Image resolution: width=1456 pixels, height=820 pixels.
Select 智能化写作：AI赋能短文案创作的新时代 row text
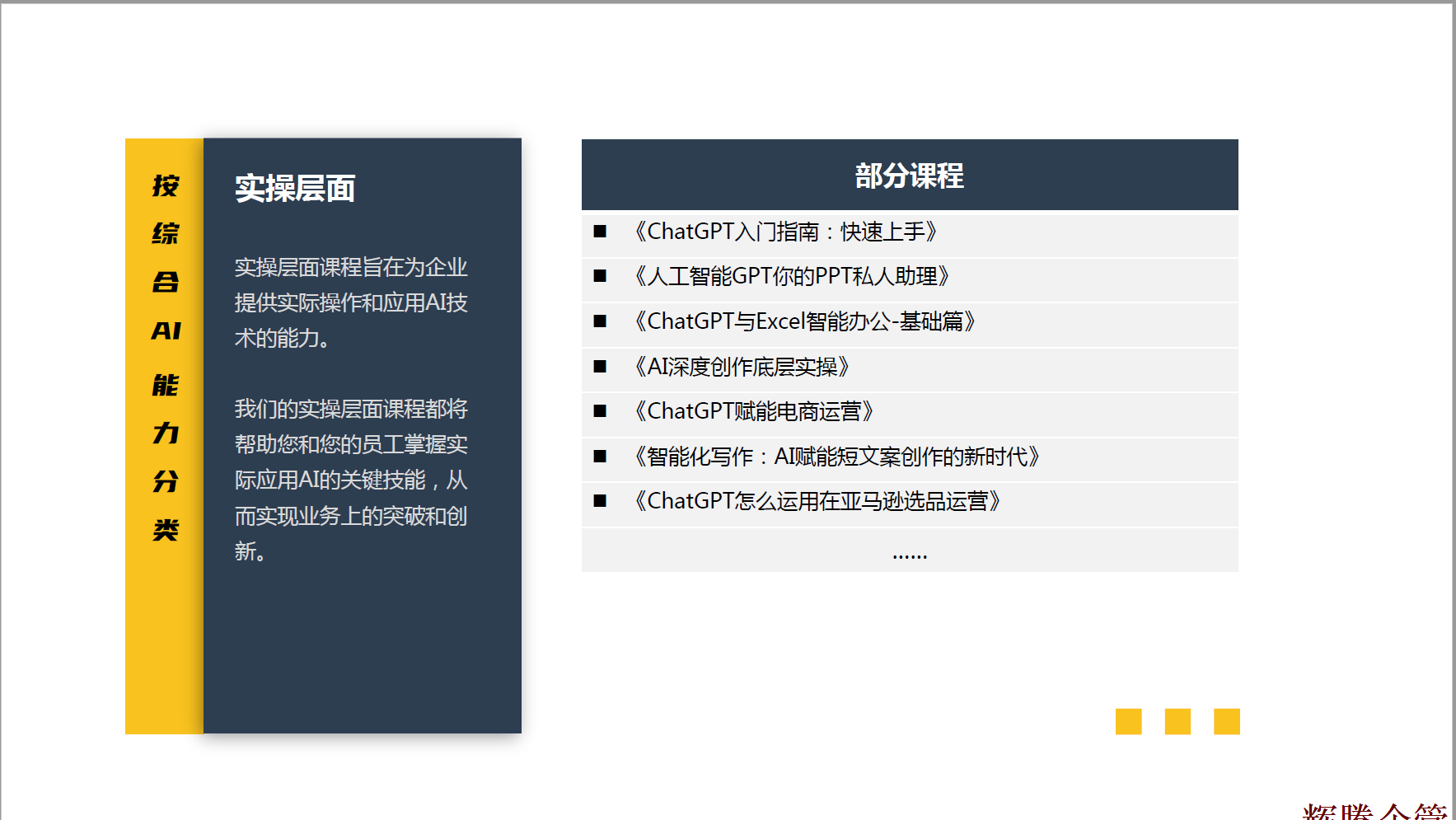pyautogui.click(x=836, y=457)
